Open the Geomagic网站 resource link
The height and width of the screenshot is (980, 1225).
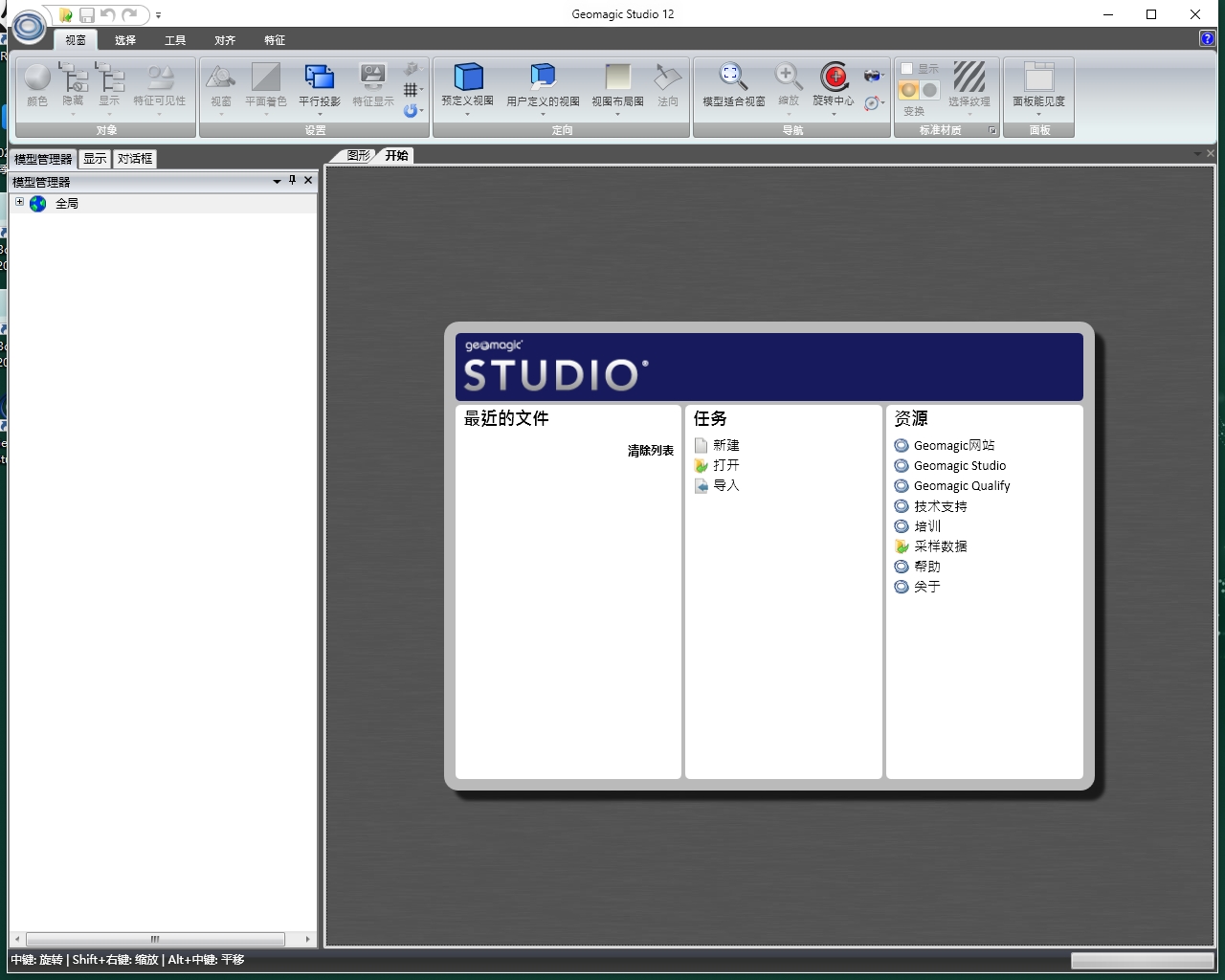pyautogui.click(x=954, y=445)
